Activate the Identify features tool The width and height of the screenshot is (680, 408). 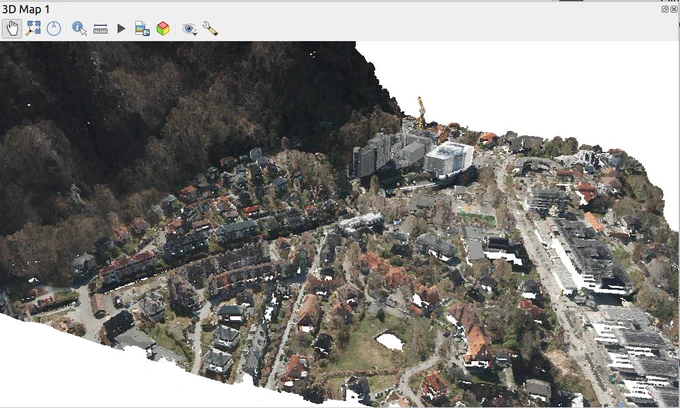[79, 29]
